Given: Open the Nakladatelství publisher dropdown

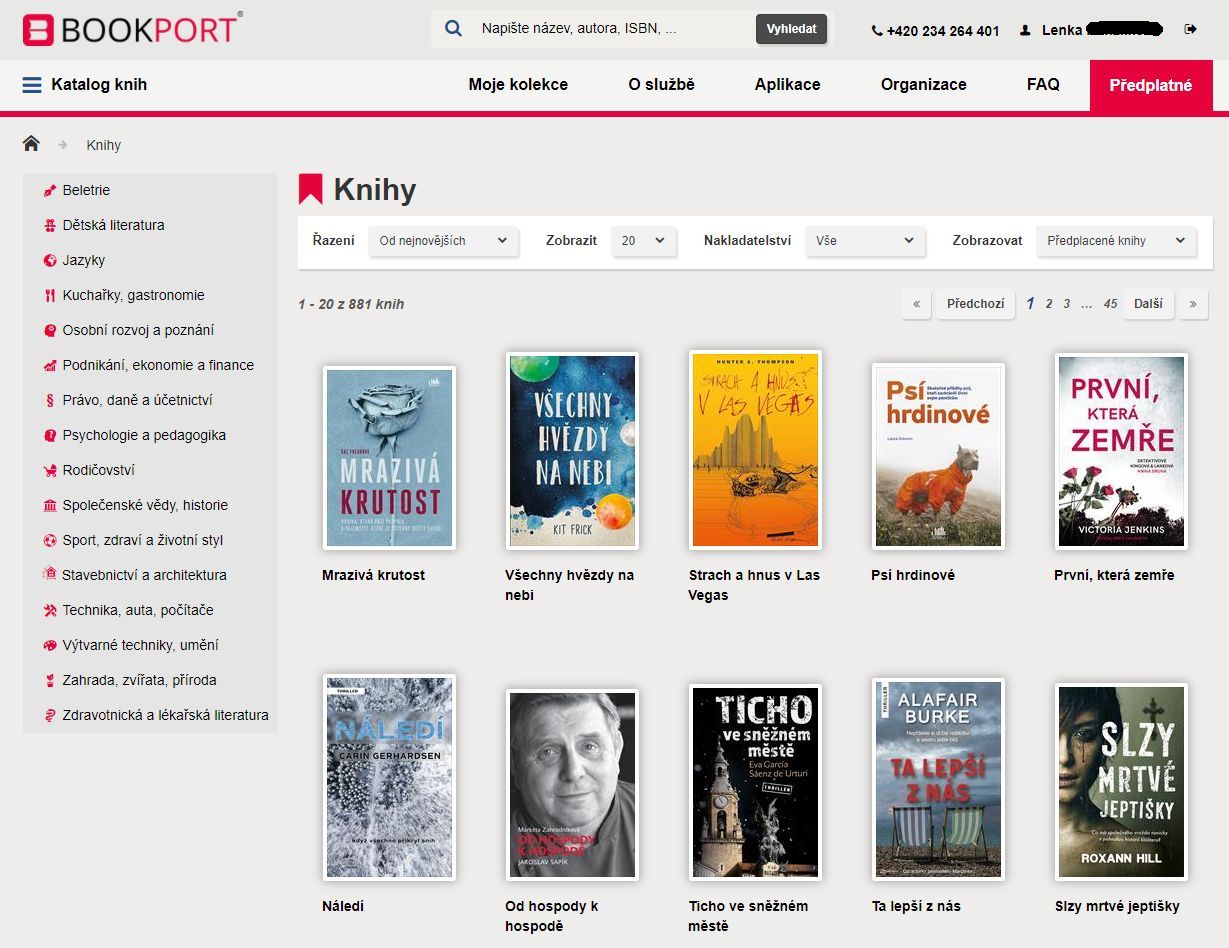Looking at the screenshot, I should tap(866, 241).
